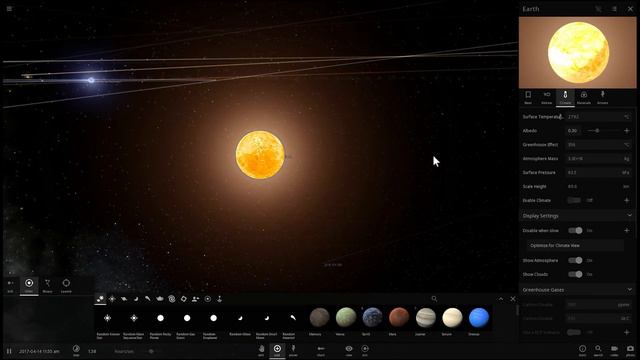Open the Atmosphere Mass kg unit dropdown
Screen dimensions: 640x360
[x=627, y=158]
